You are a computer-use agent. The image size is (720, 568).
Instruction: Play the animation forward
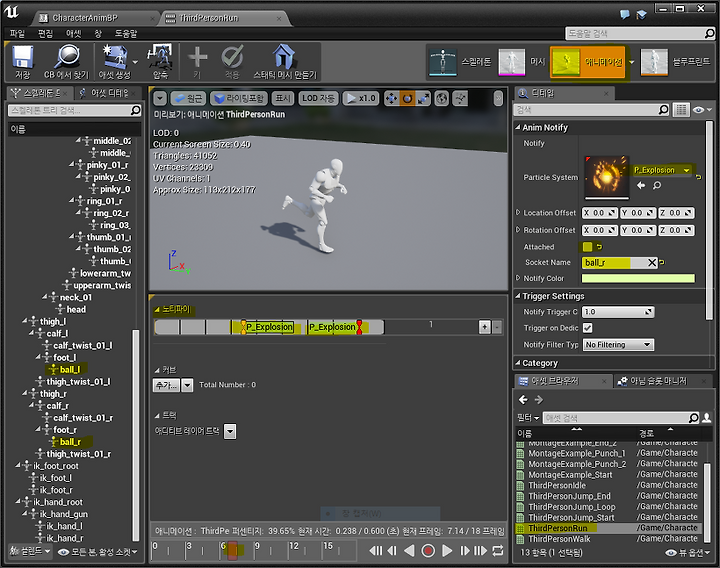click(447, 550)
